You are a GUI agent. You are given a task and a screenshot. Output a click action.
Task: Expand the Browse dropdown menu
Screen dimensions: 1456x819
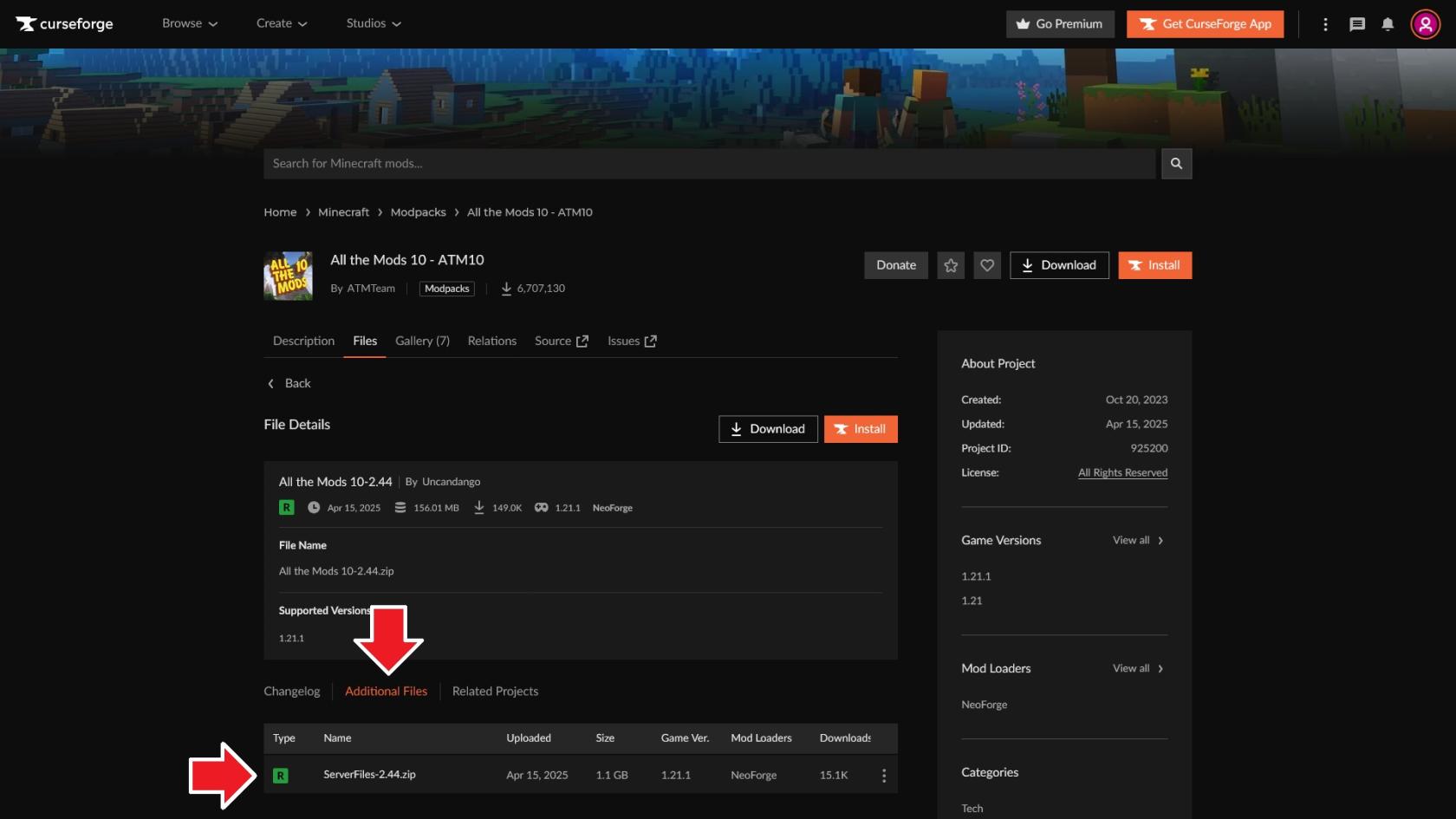tap(189, 23)
